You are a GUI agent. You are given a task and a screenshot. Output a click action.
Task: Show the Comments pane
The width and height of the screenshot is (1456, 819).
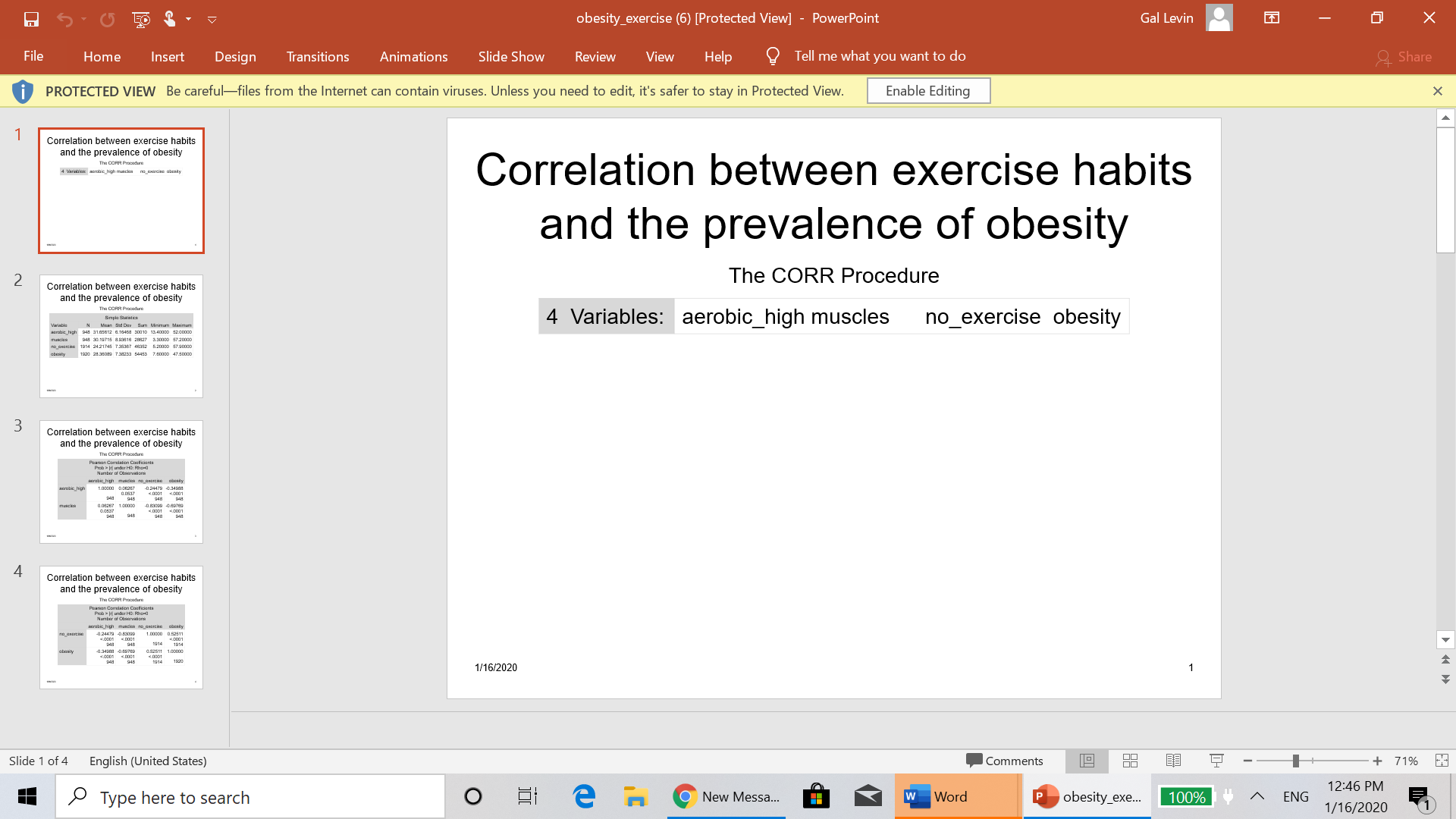(1005, 761)
